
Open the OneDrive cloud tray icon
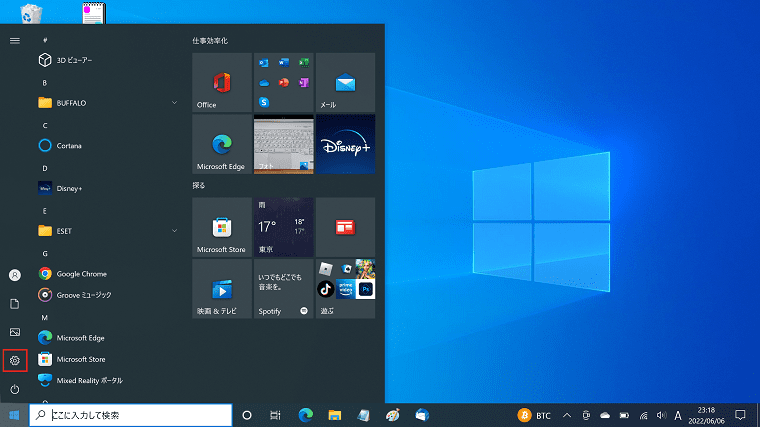605,415
